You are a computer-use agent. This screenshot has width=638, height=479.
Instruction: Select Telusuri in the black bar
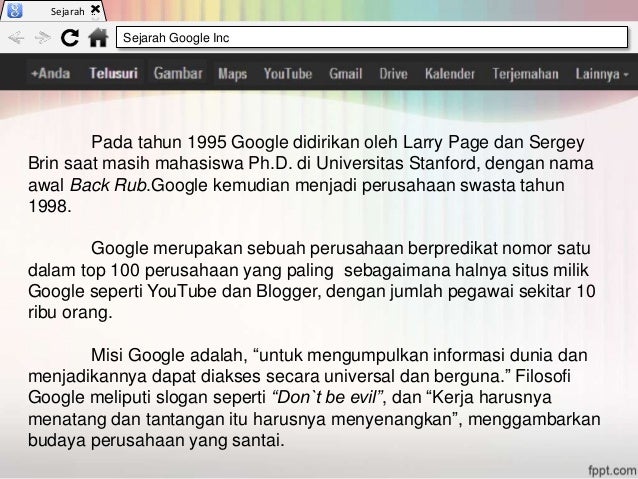pos(114,74)
